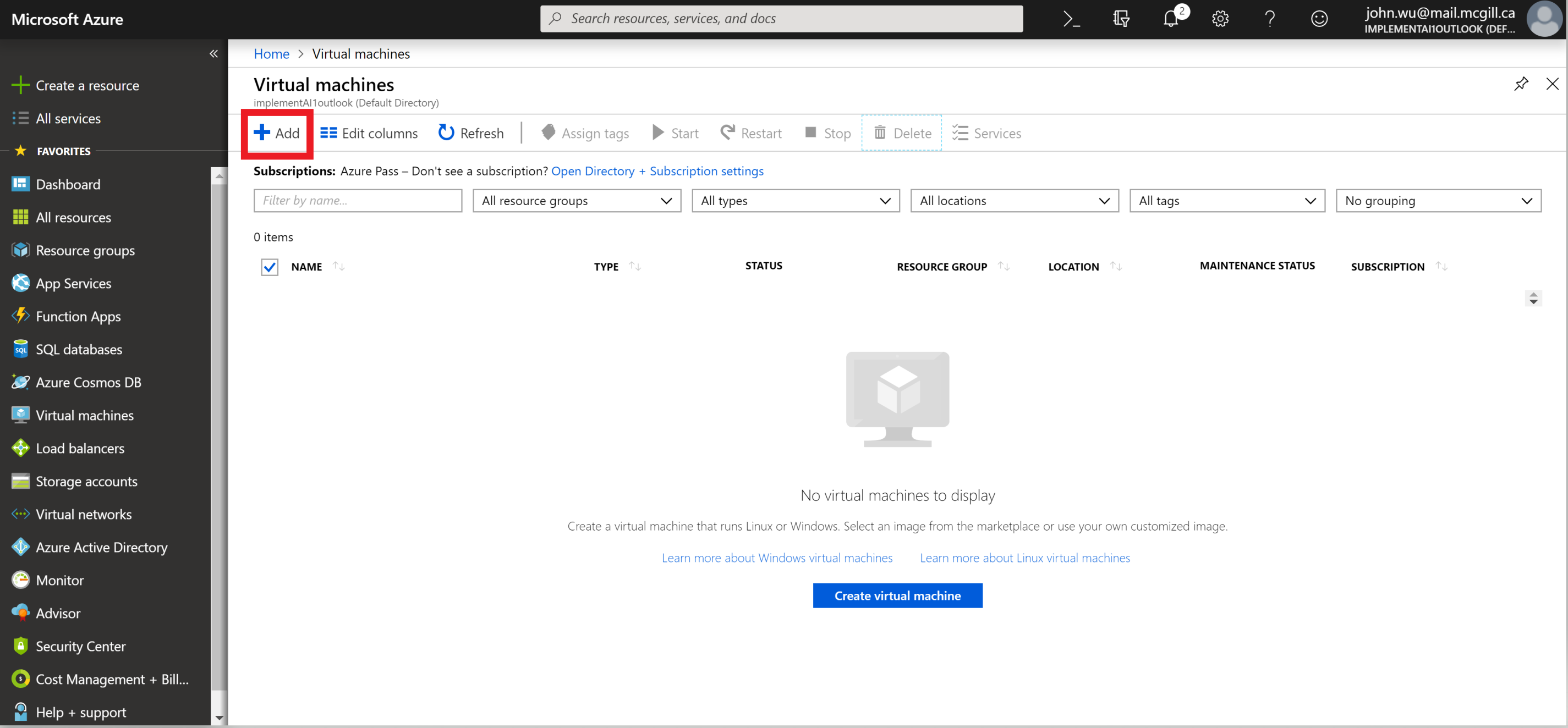1568x728 pixels.
Task: Pin the Virtual machines blade
Action: 1521,84
